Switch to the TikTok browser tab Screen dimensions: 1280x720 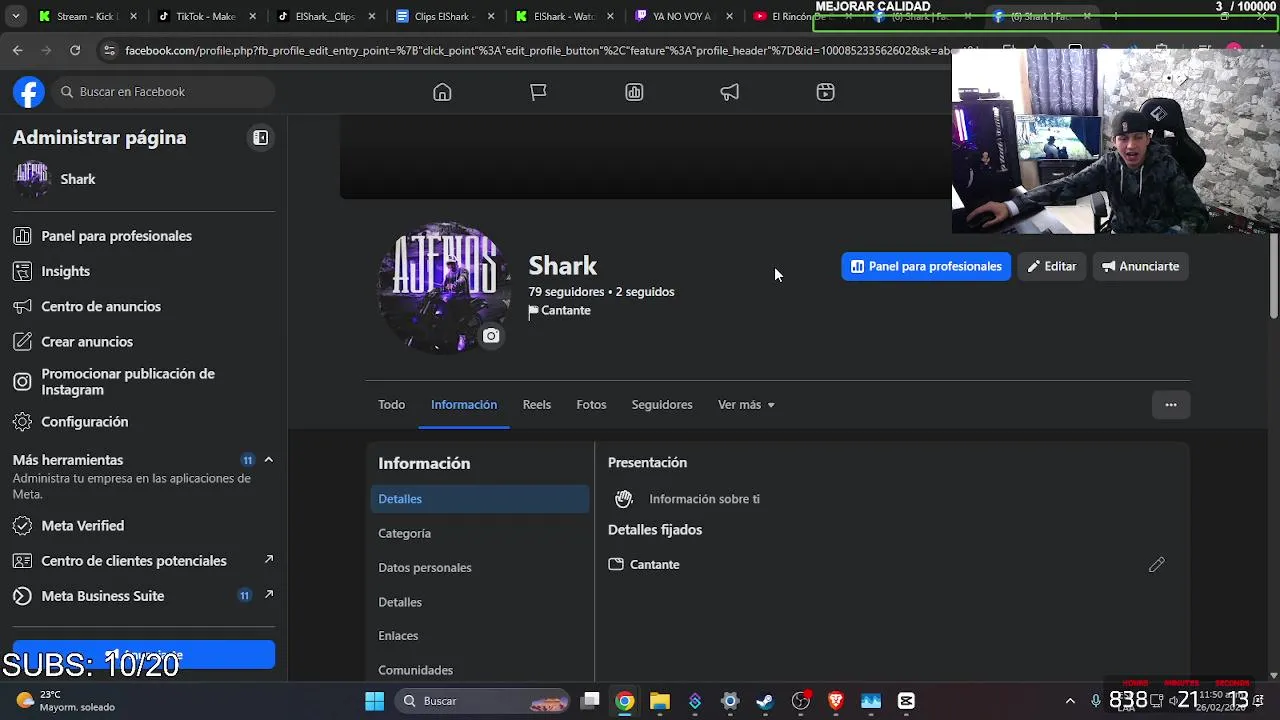205,16
